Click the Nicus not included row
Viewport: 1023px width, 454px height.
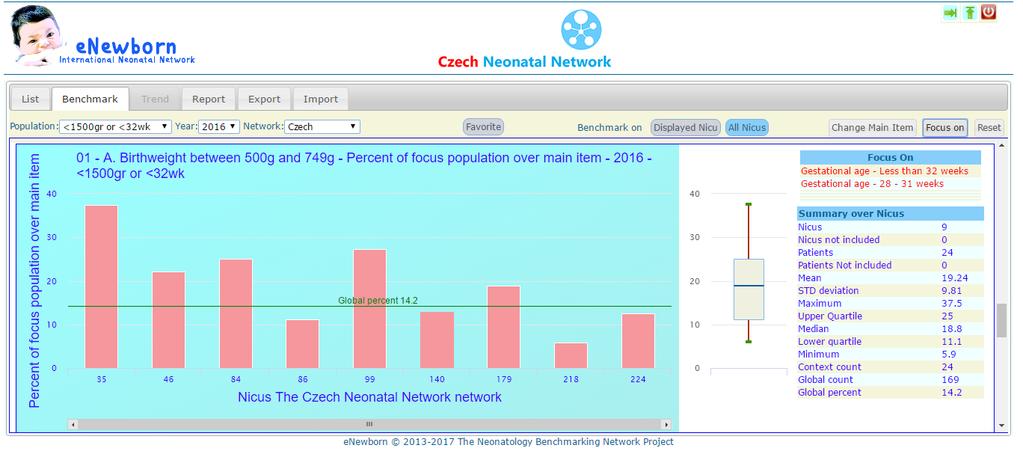890,240
